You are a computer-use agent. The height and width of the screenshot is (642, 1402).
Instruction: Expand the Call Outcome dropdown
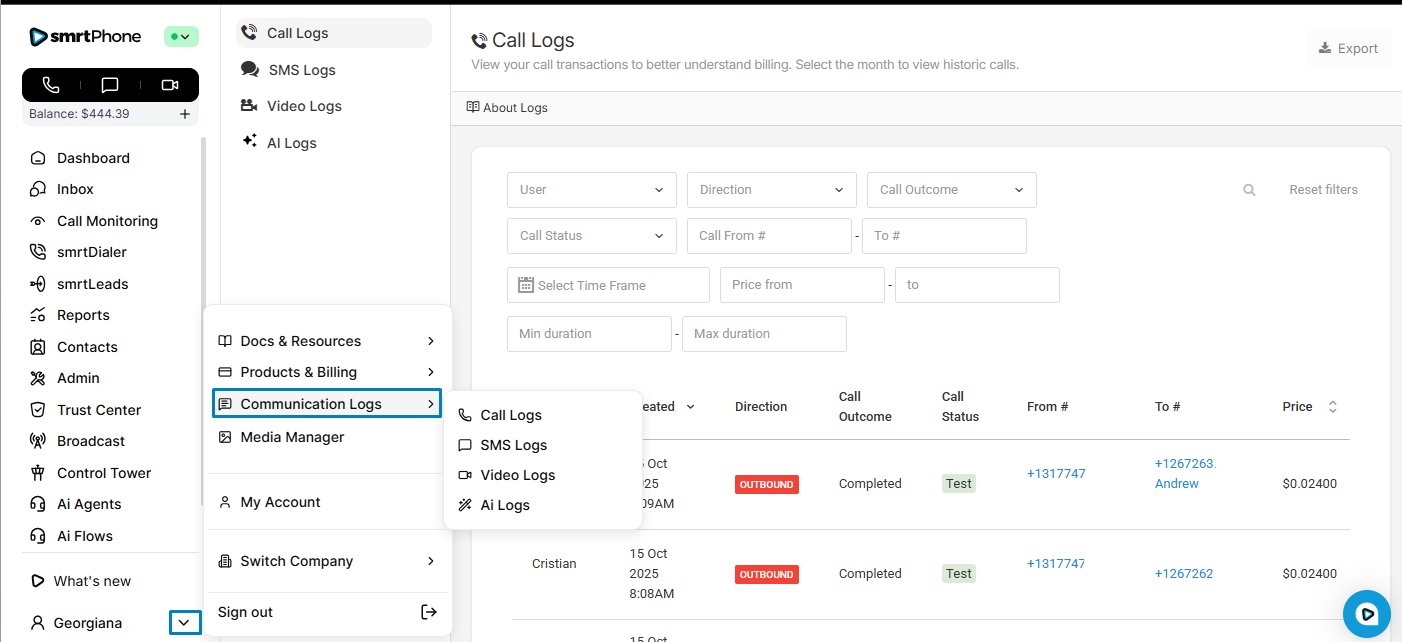click(x=951, y=190)
